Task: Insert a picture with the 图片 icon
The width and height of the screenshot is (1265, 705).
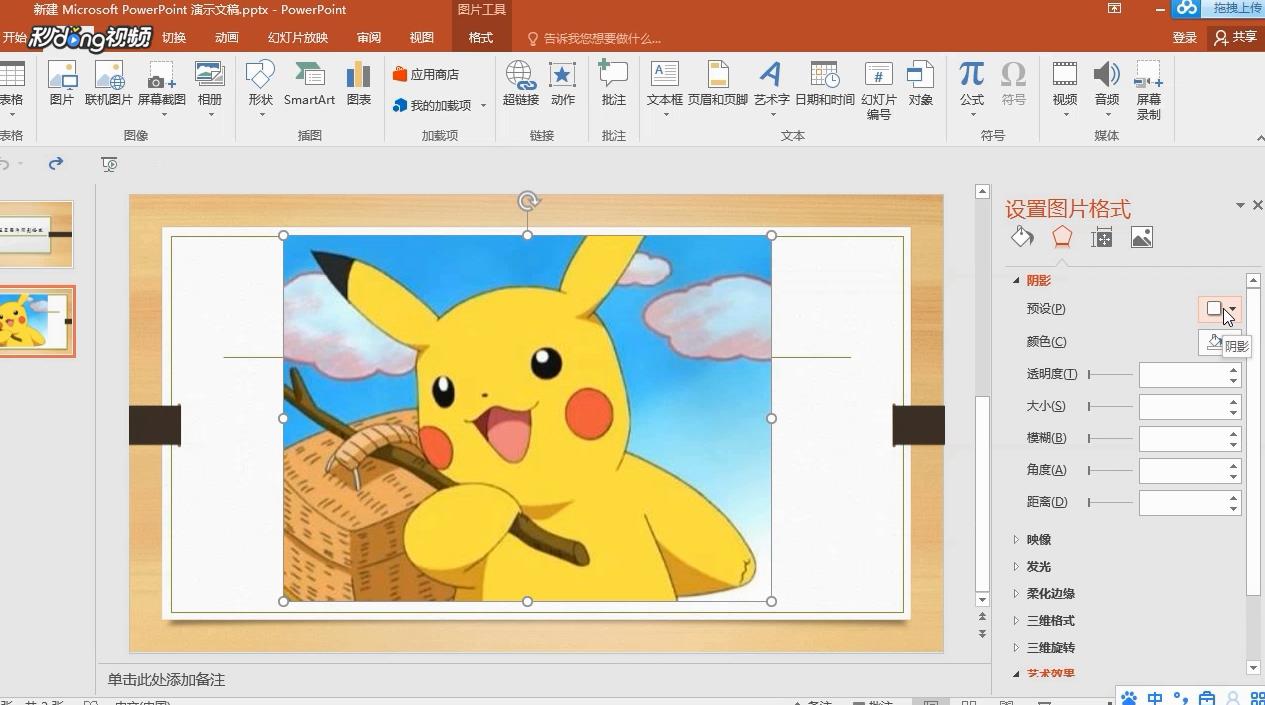Action: coord(62,84)
